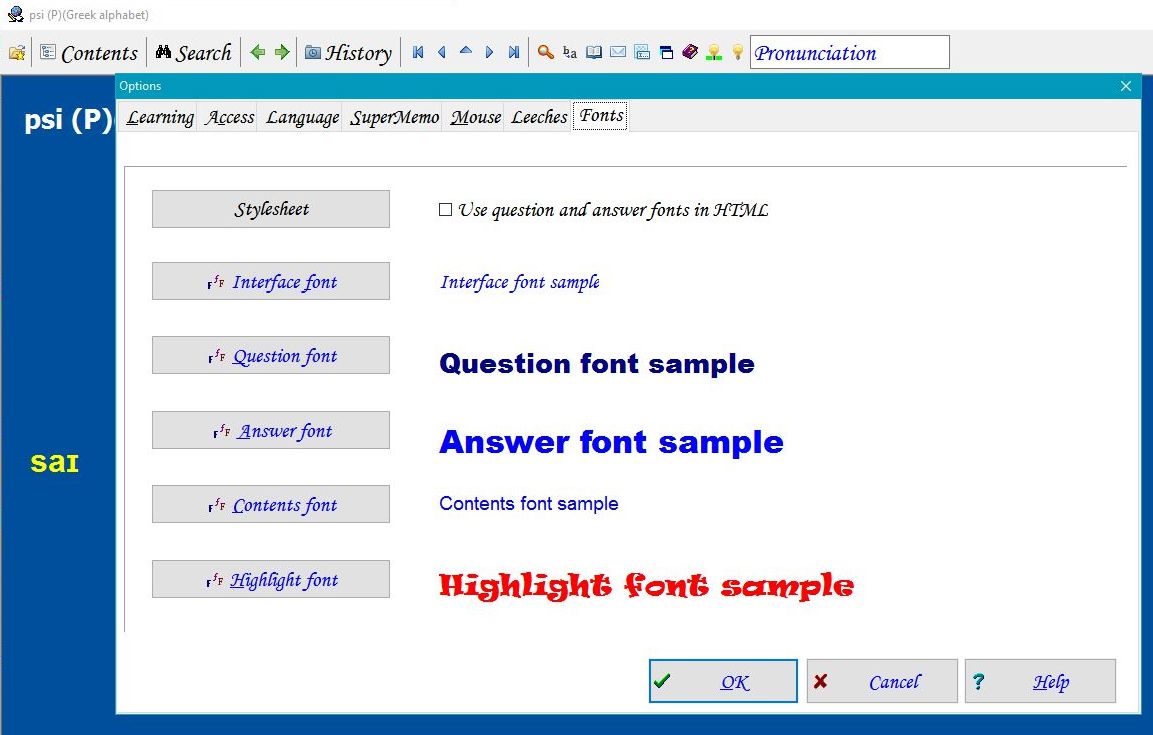Enable Use question and answer fonts in HTML

pos(446,210)
